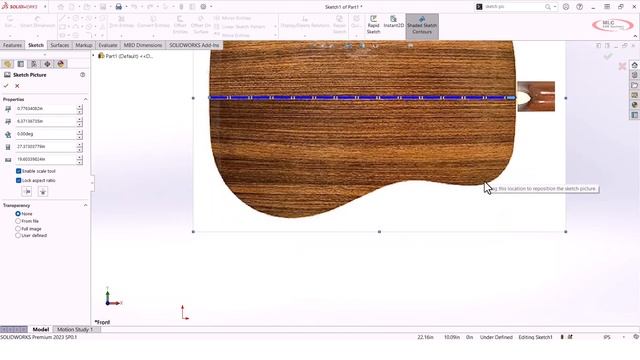
Task: Click the Print icon in the top toolbar
Action: tap(118, 7)
